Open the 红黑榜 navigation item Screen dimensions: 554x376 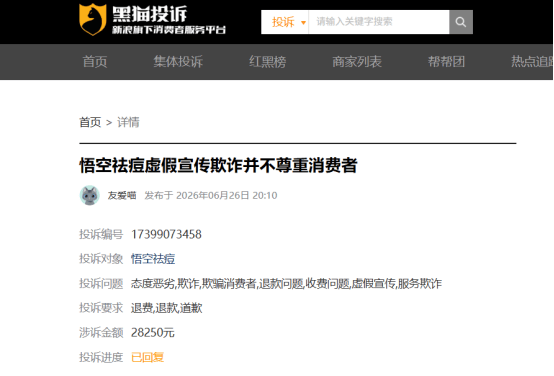(267, 62)
